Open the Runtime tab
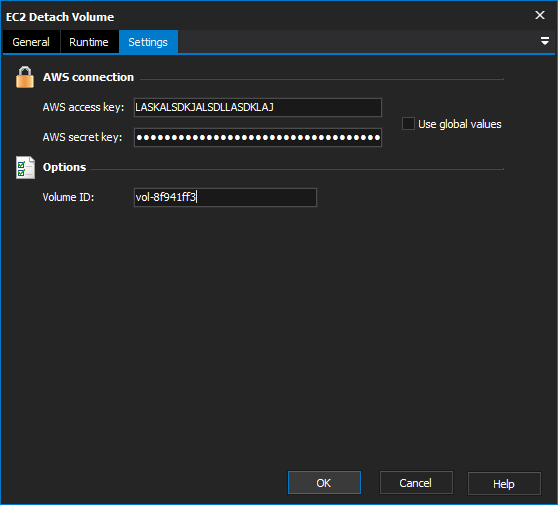Image resolution: width=558 pixels, height=505 pixels. pos(89,42)
